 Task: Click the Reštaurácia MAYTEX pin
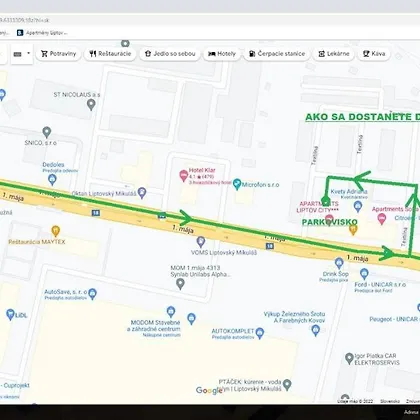56,231
